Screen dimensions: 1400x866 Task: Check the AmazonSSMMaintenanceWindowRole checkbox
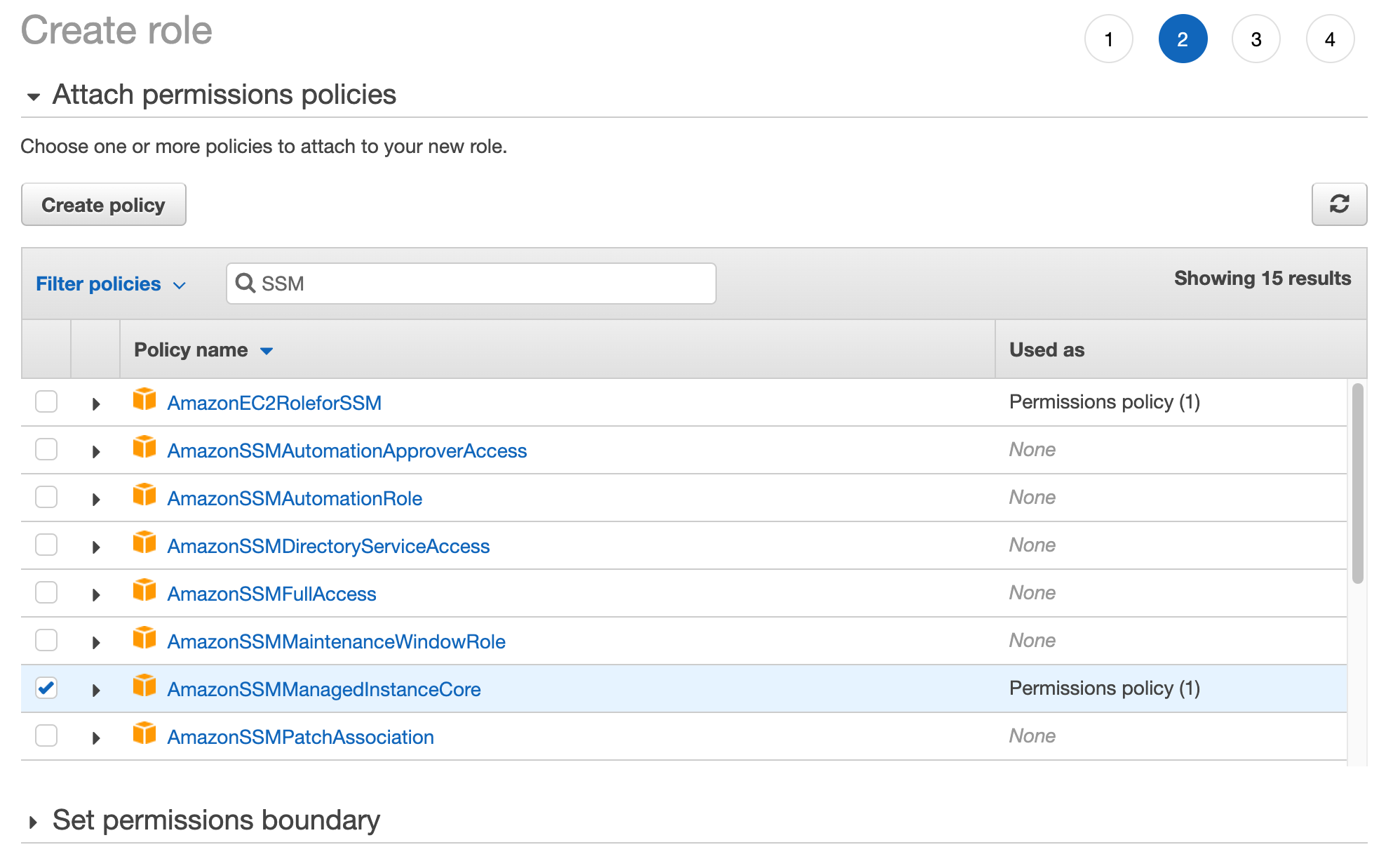pos(46,640)
